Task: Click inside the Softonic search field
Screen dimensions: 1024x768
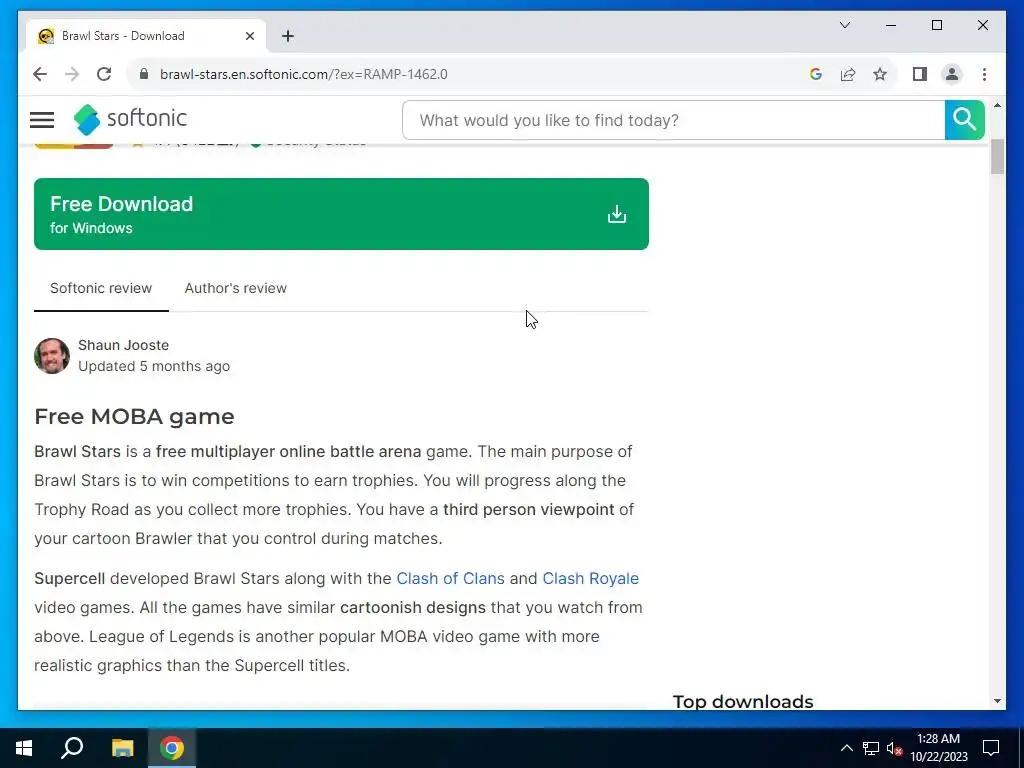Action: (x=673, y=120)
